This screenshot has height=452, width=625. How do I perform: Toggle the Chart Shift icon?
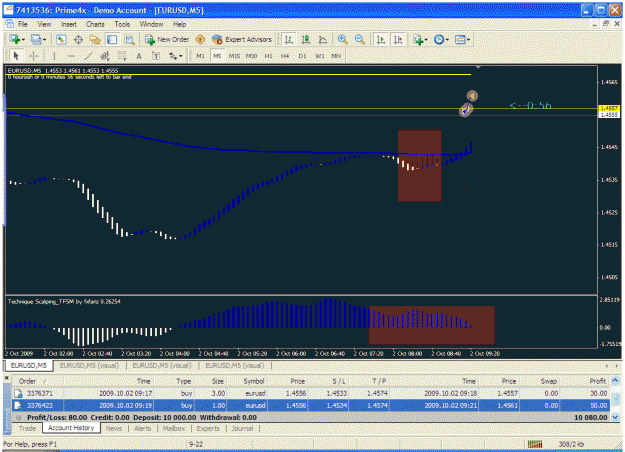click(398, 39)
